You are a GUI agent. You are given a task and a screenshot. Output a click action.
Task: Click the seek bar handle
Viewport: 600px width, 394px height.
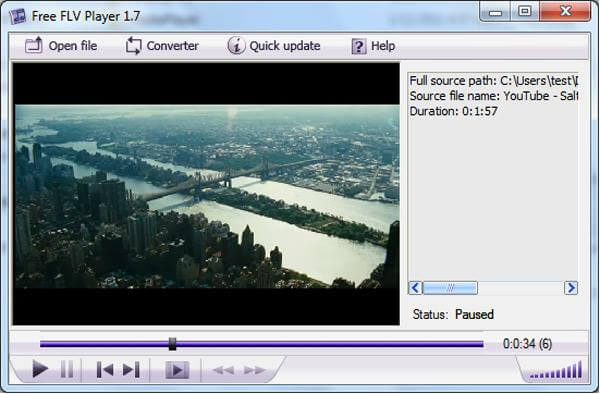click(173, 344)
